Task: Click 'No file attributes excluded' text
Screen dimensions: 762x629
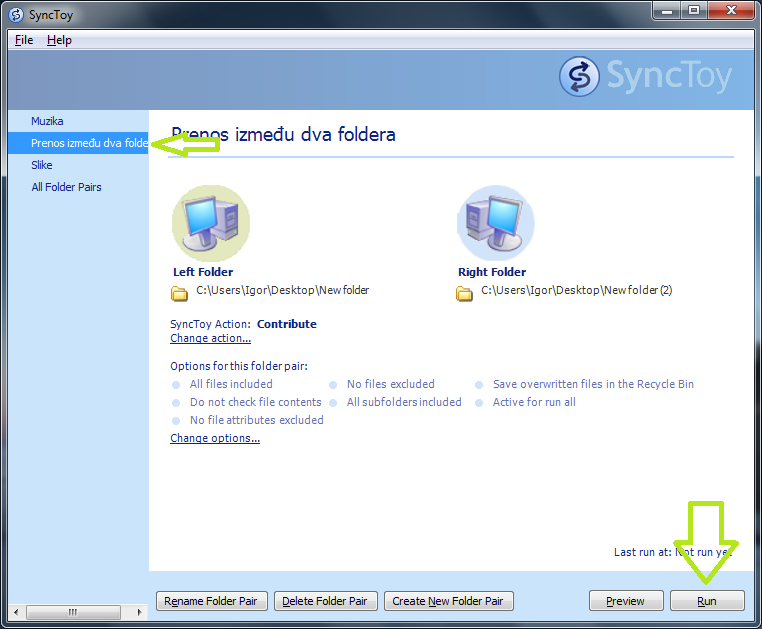Action: (257, 420)
